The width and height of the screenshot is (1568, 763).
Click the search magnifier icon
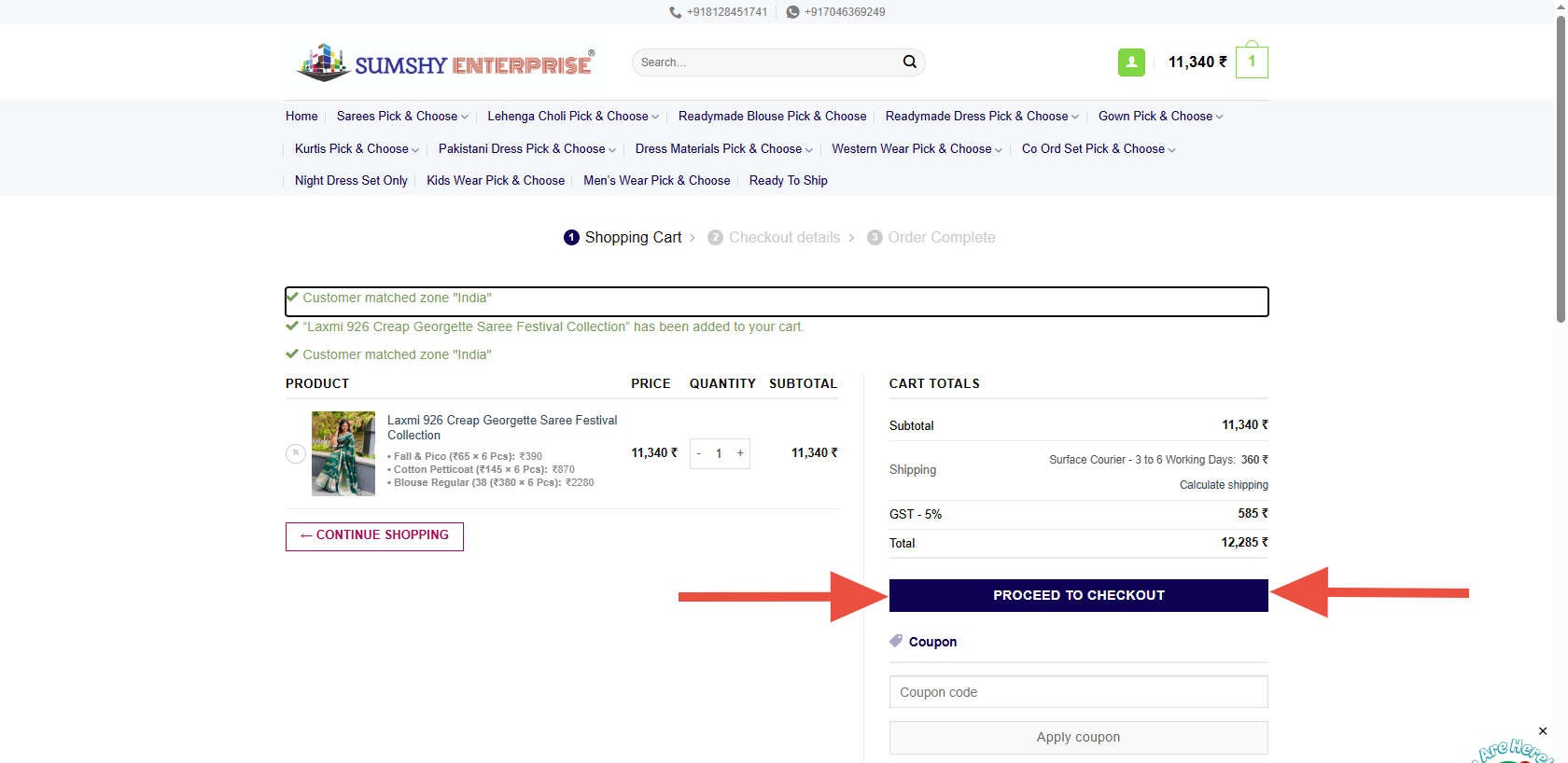pos(909,62)
